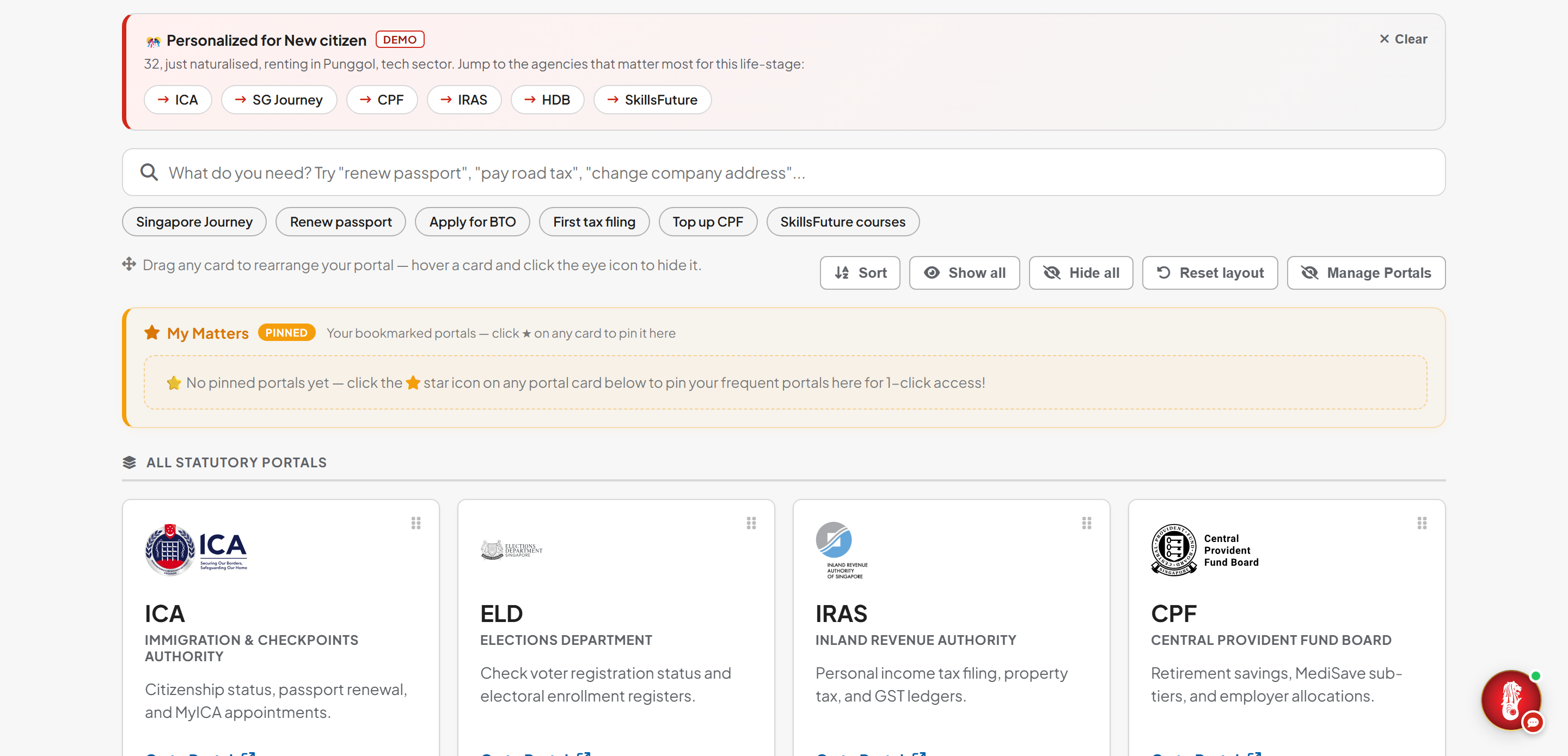Focus the 'What do you need?' search field
1568x756 pixels.
(783, 173)
